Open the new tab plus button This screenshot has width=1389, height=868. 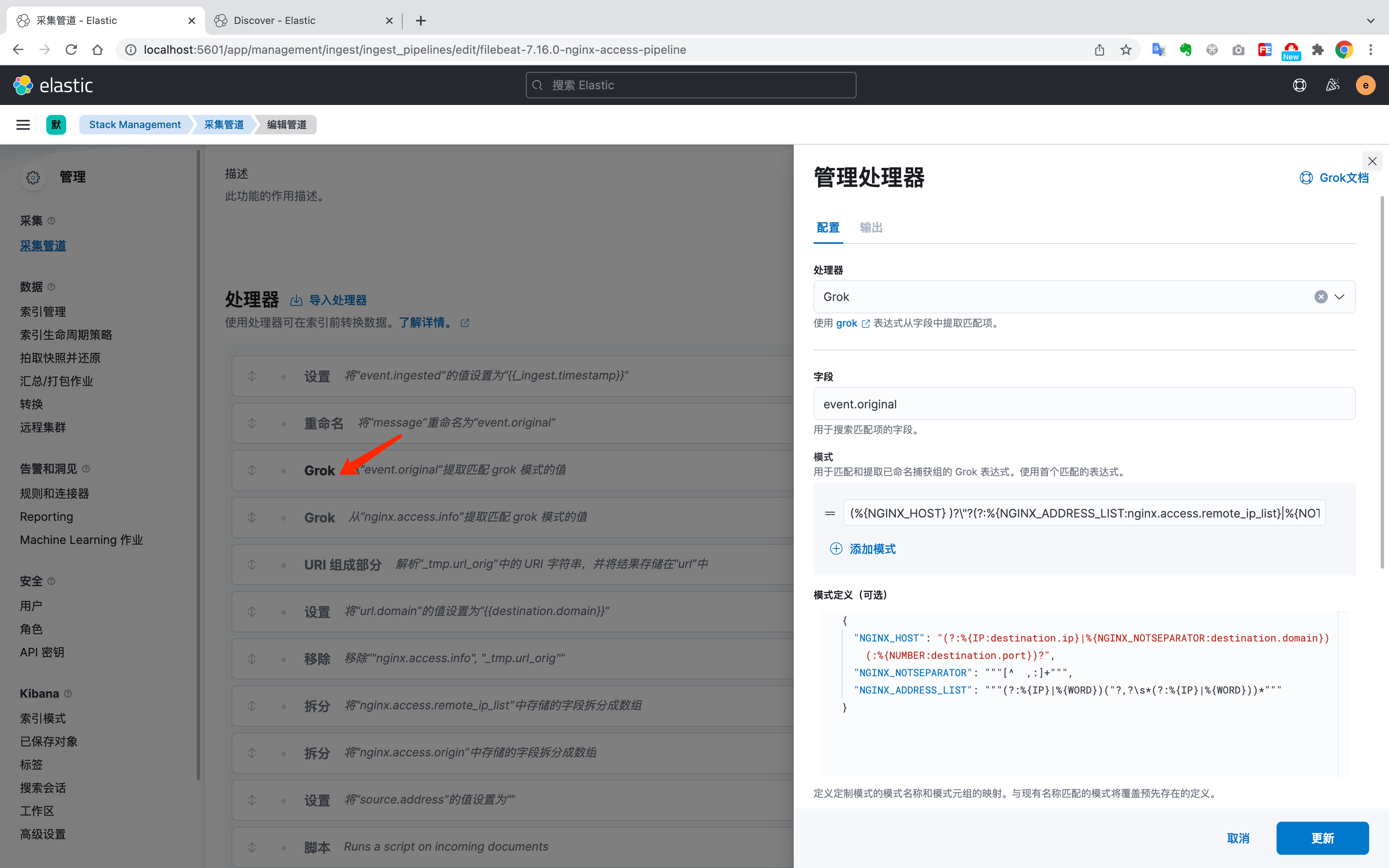pos(421,21)
